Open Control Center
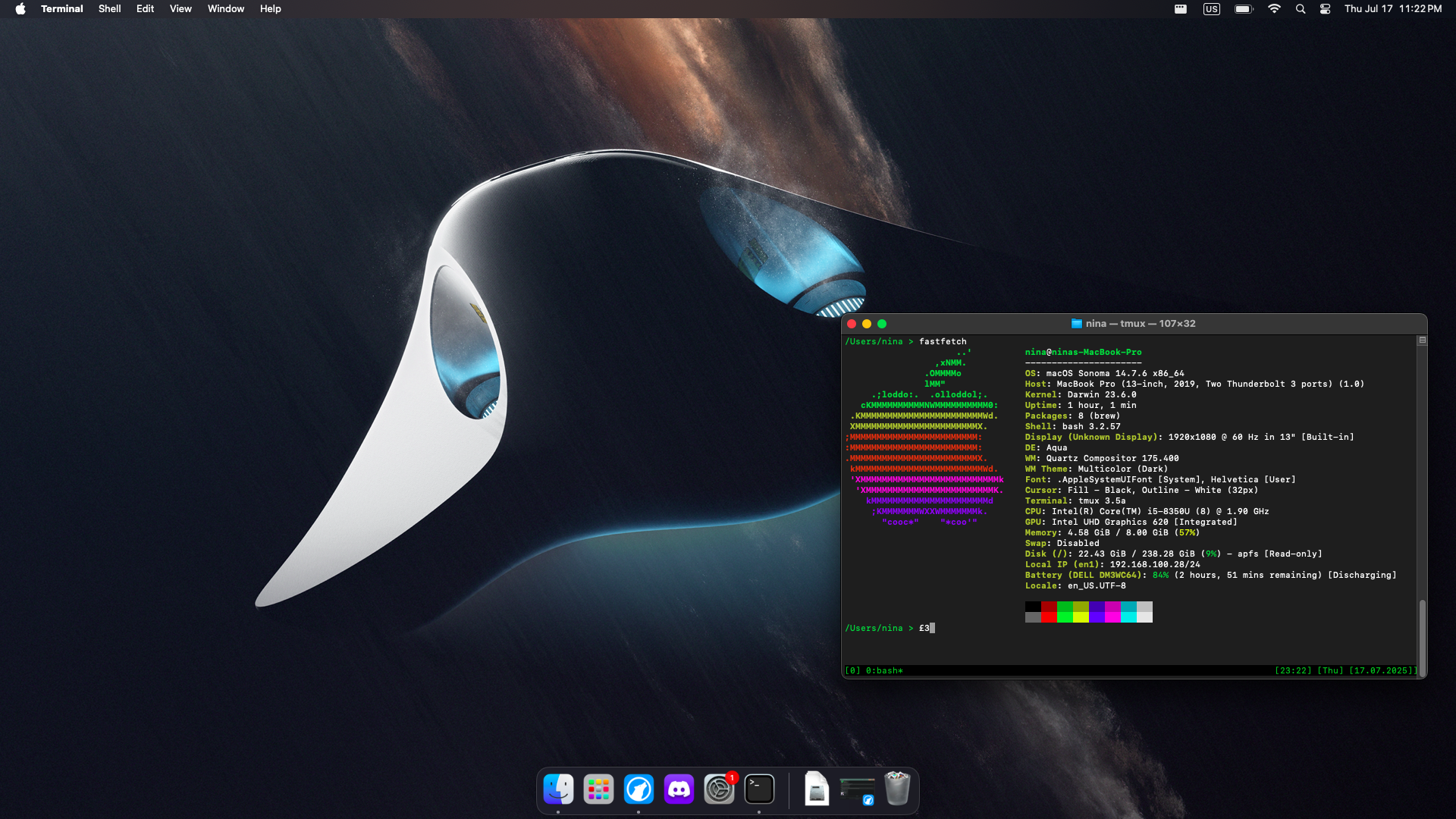The width and height of the screenshot is (1456, 819). 1325,9
